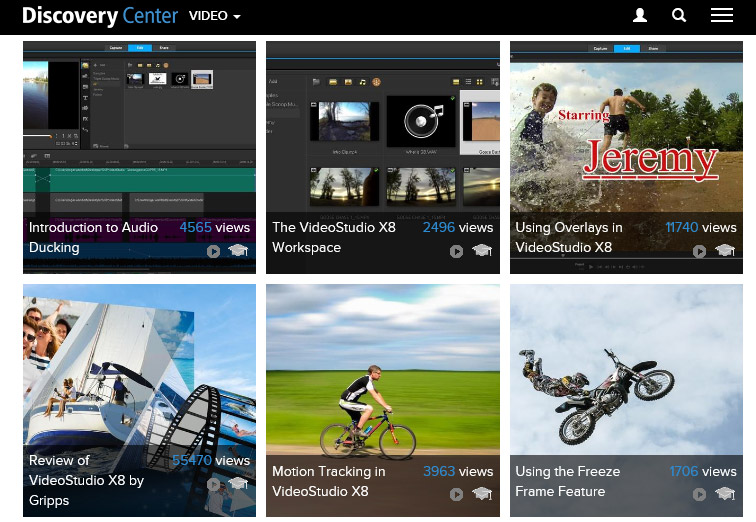Play icon on Motion Tracking card
756x522 pixels.
456,494
